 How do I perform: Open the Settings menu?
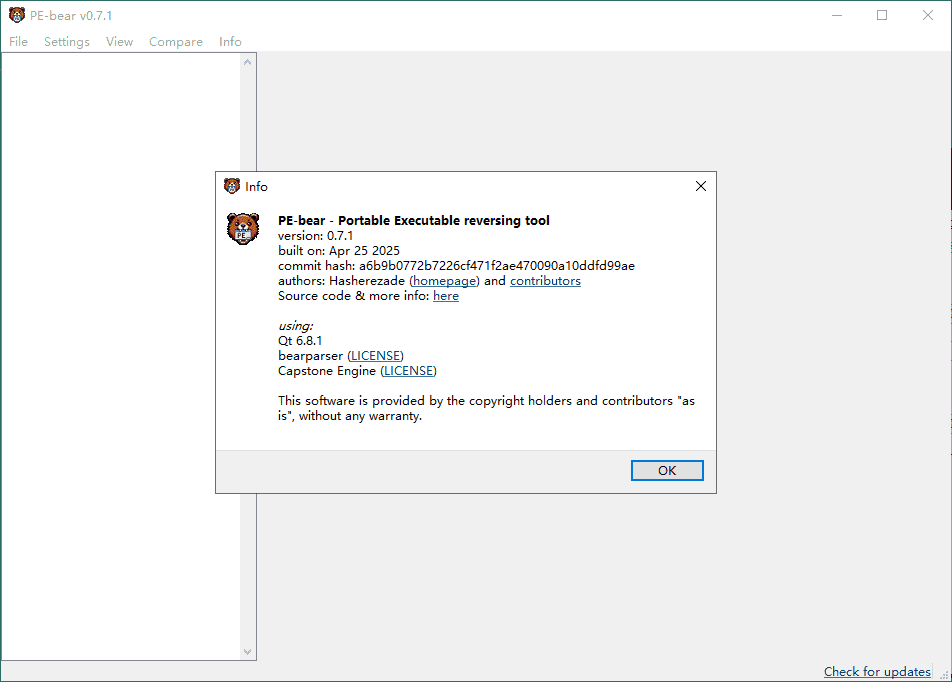point(67,42)
